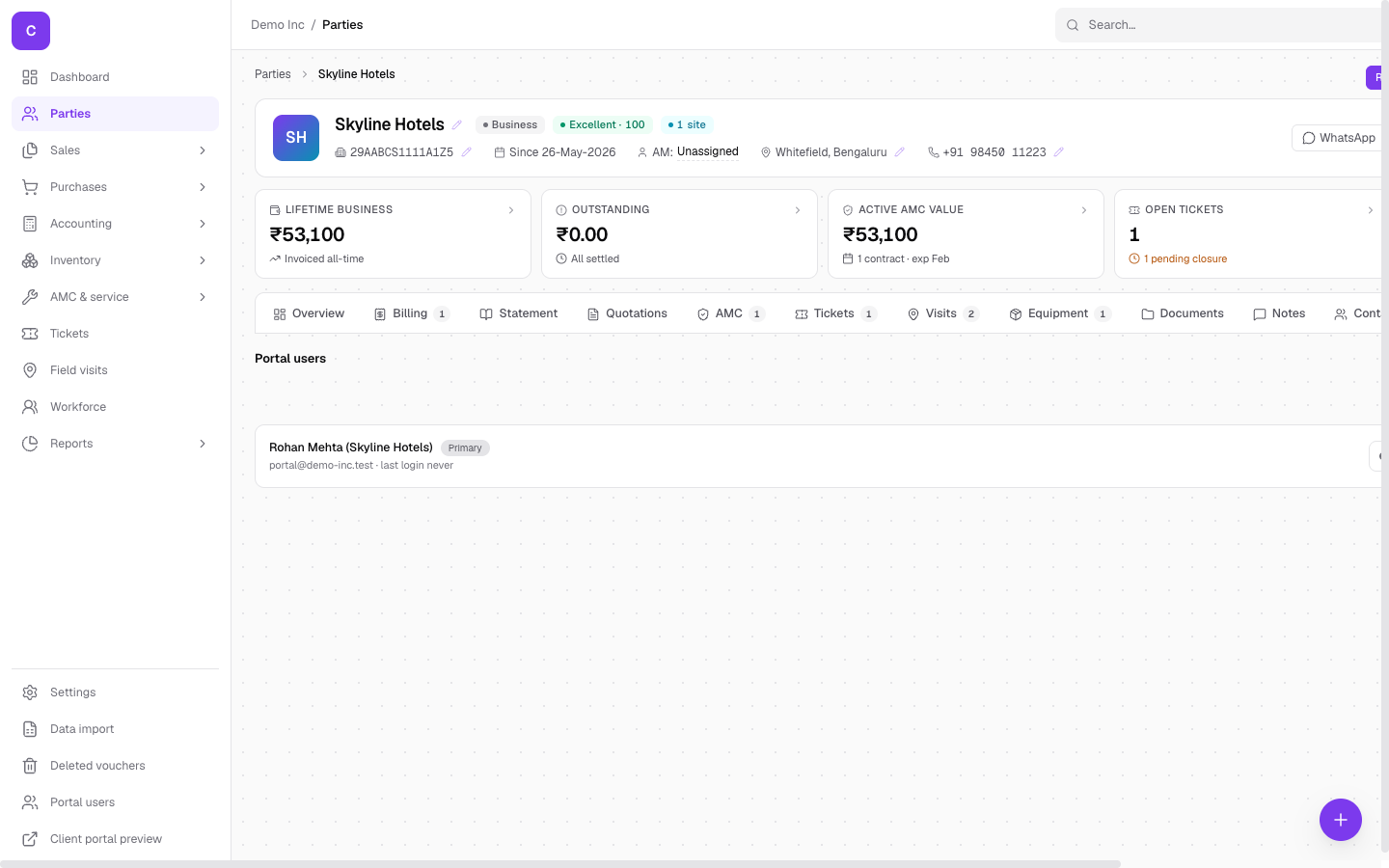
Task: Open Workforce in the sidebar
Action: pos(115,407)
